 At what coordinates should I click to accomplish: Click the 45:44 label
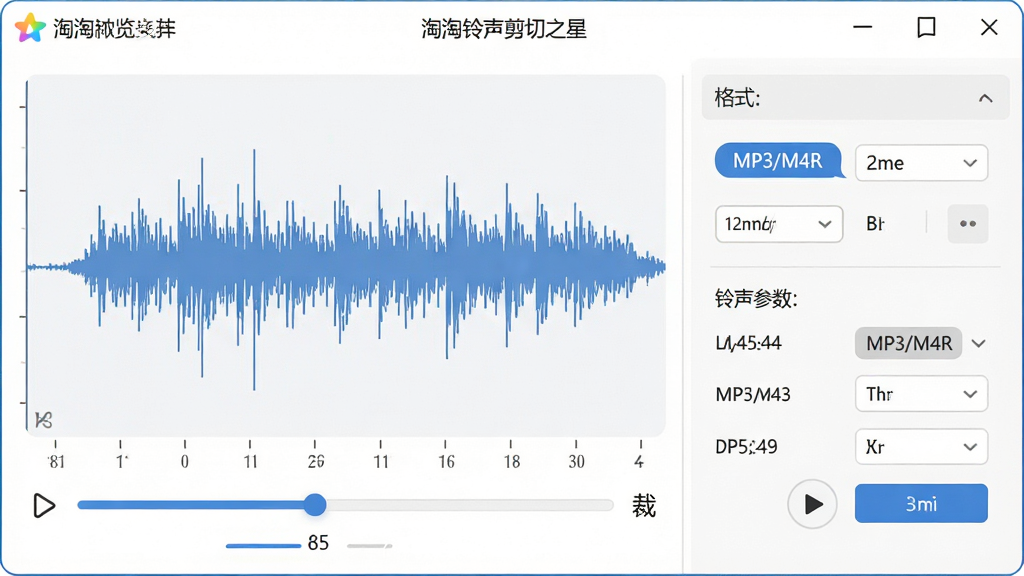click(x=748, y=343)
